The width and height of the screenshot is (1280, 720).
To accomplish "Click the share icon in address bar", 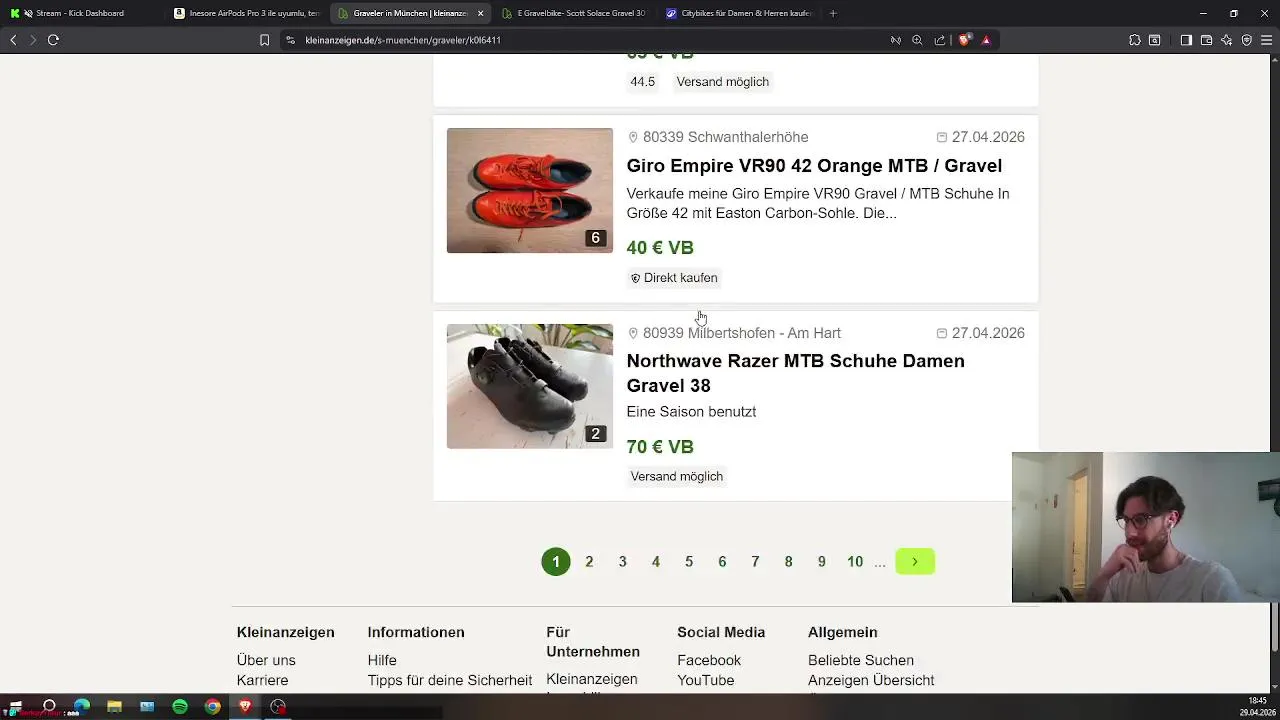I will click(940, 40).
